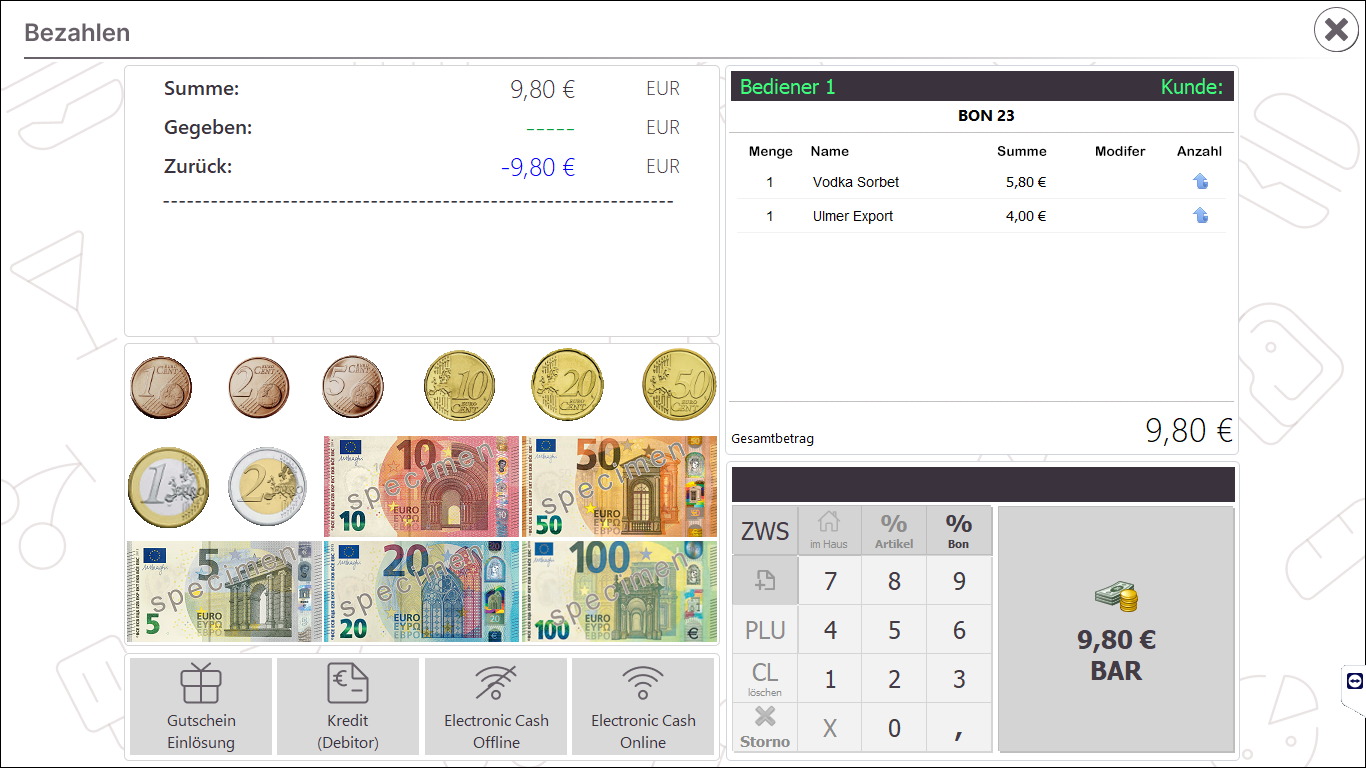Click the 5,80 € item sum
The width and height of the screenshot is (1366, 768).
1026,182
